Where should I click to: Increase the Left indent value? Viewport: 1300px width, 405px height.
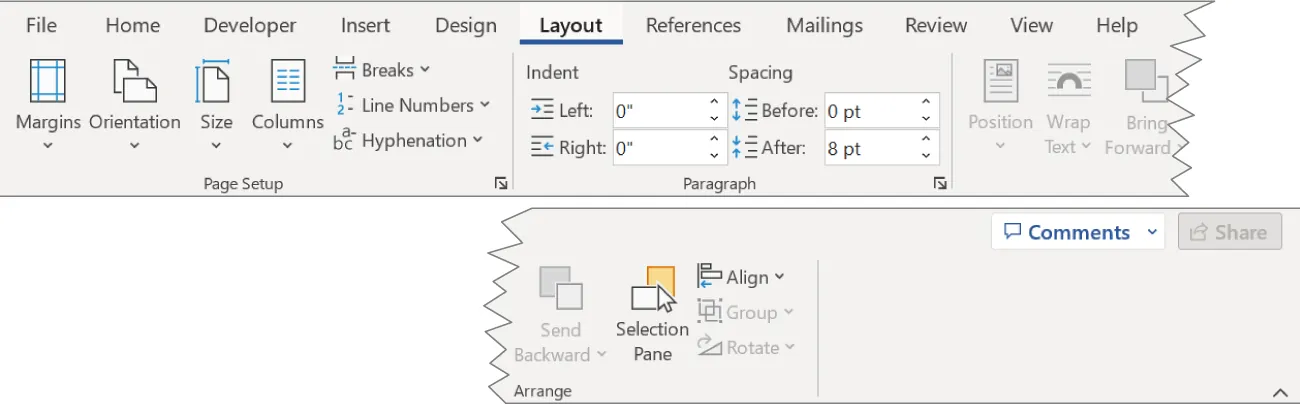click(714, 103)
